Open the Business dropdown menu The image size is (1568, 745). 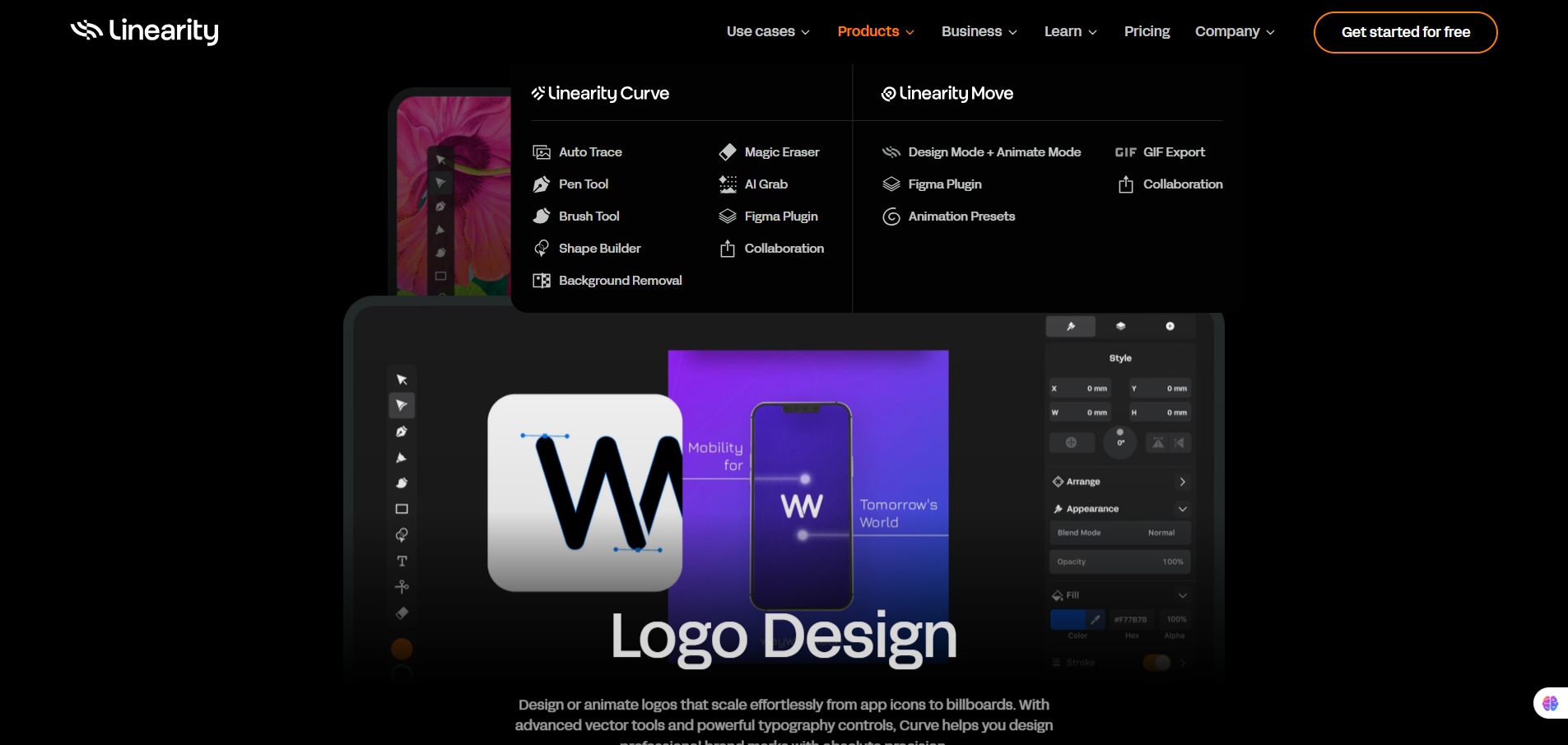(x=979, y=31)
